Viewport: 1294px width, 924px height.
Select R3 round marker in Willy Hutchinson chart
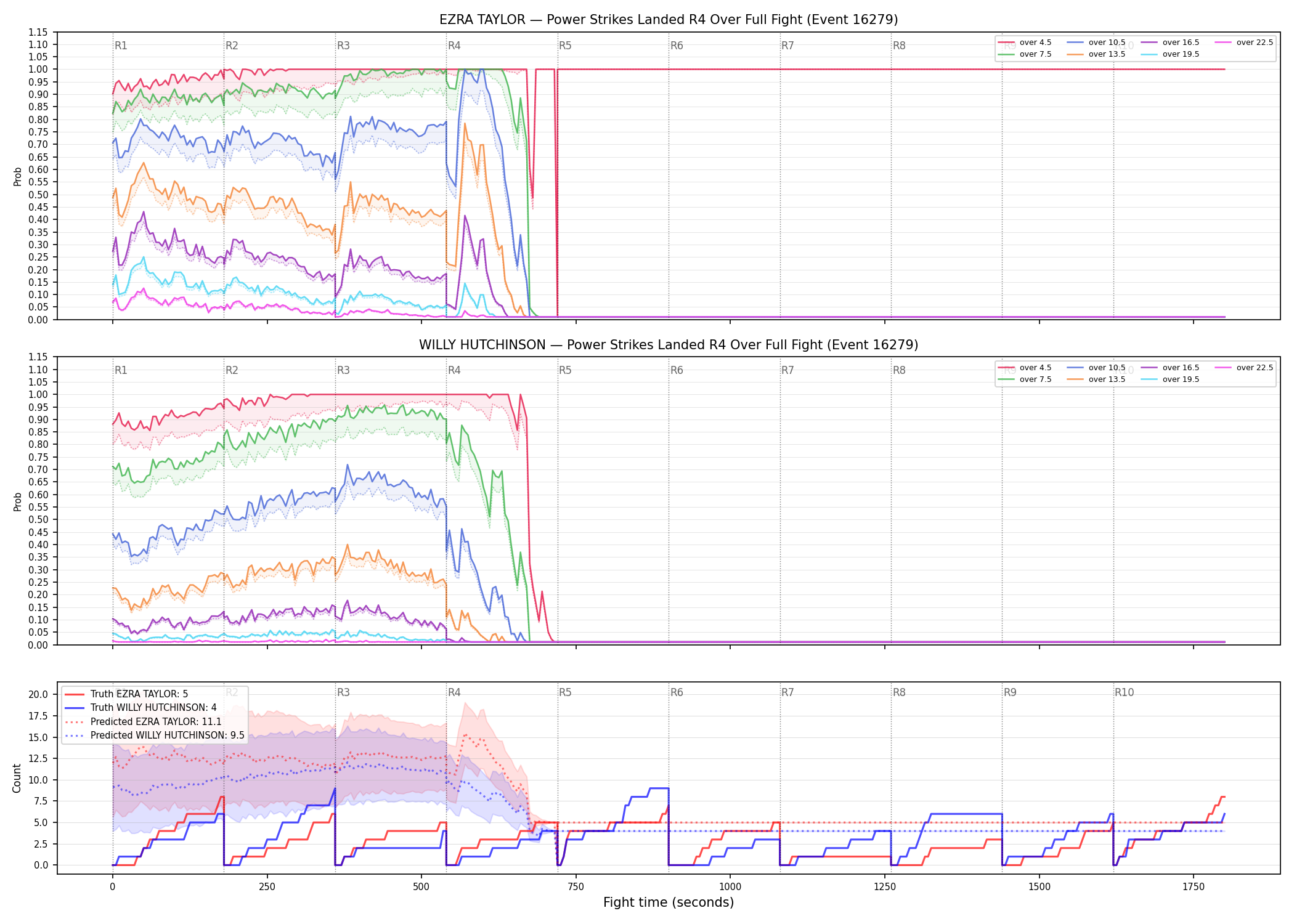click(x=343, y=370)
